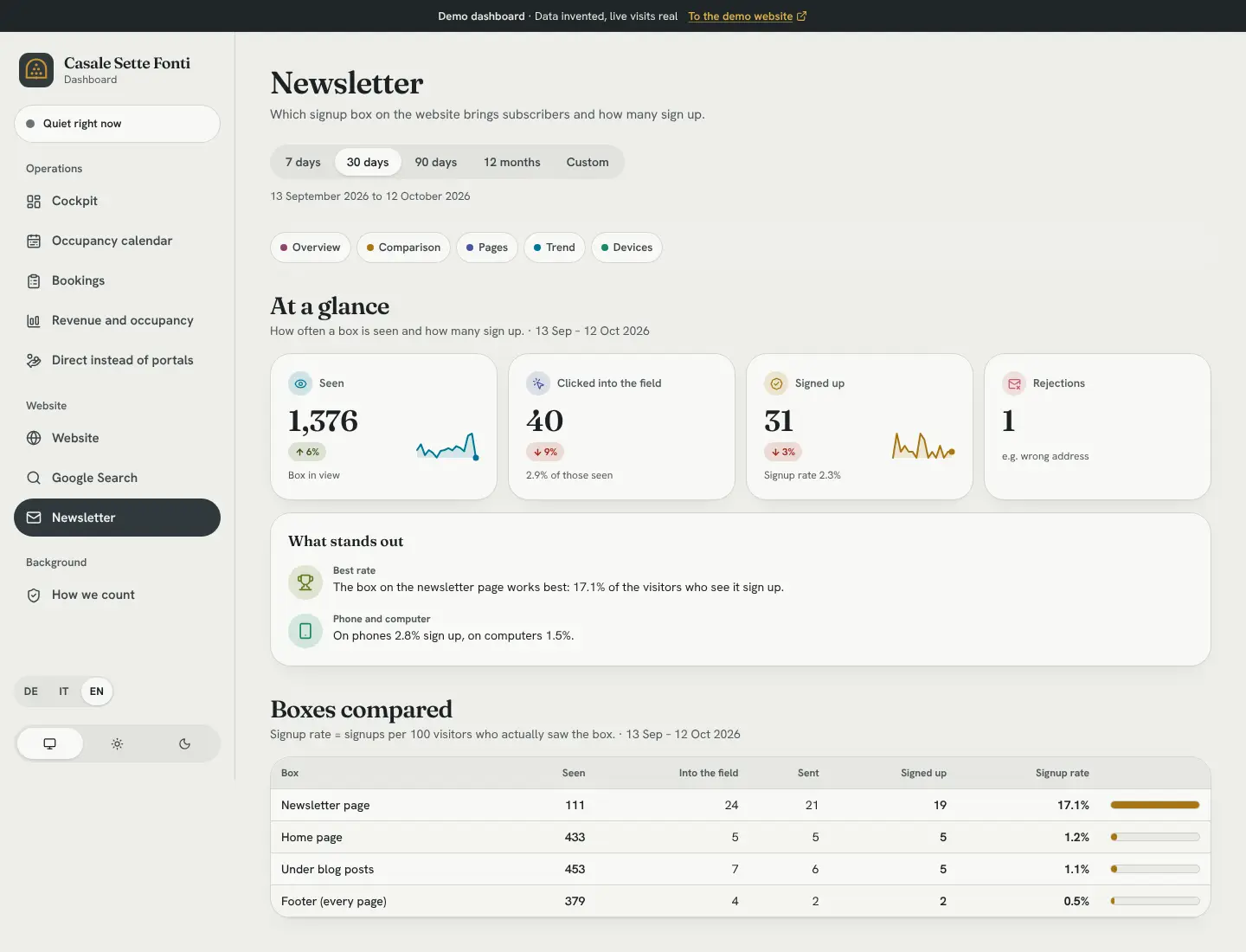Click the Seen column header in the table
This screenshot has width=1246, height=952.
pyautogui.click(x=574, y=773)
